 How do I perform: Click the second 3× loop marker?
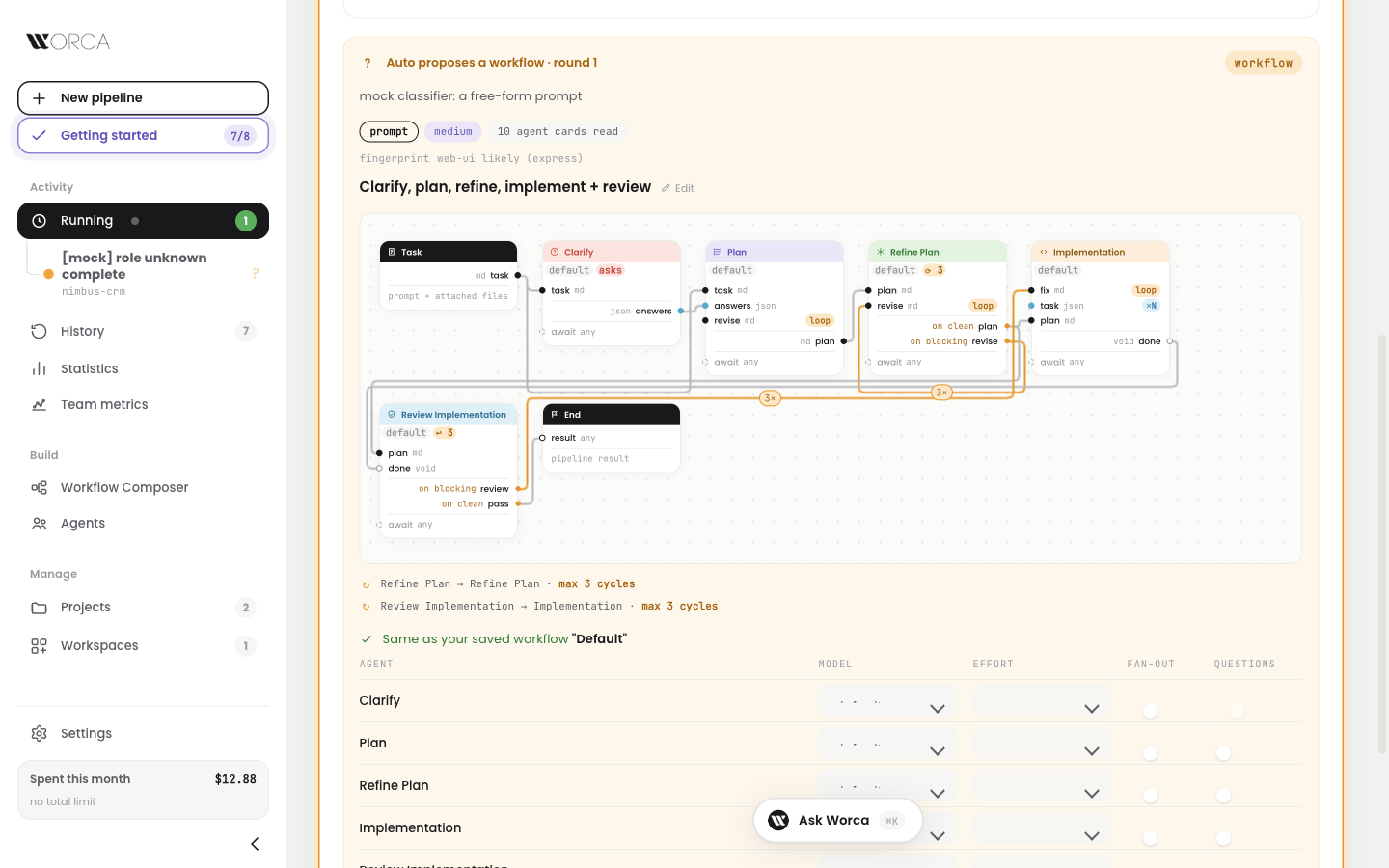tap(941, 393)
